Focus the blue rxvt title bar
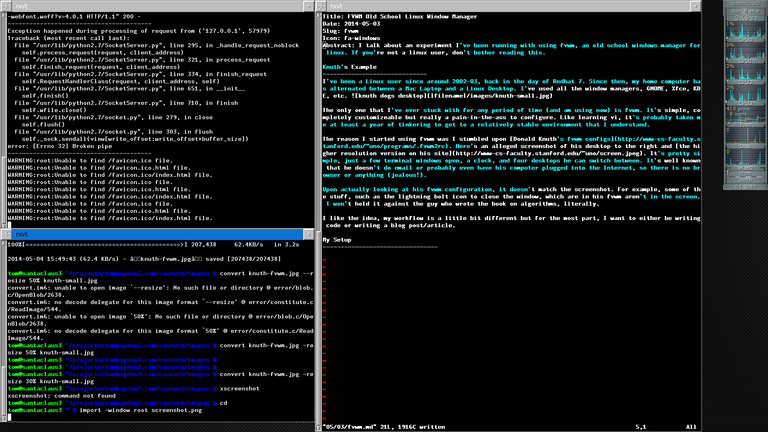Image resolution: width=768 pixels, height=432 pixels. click(157, 234)
